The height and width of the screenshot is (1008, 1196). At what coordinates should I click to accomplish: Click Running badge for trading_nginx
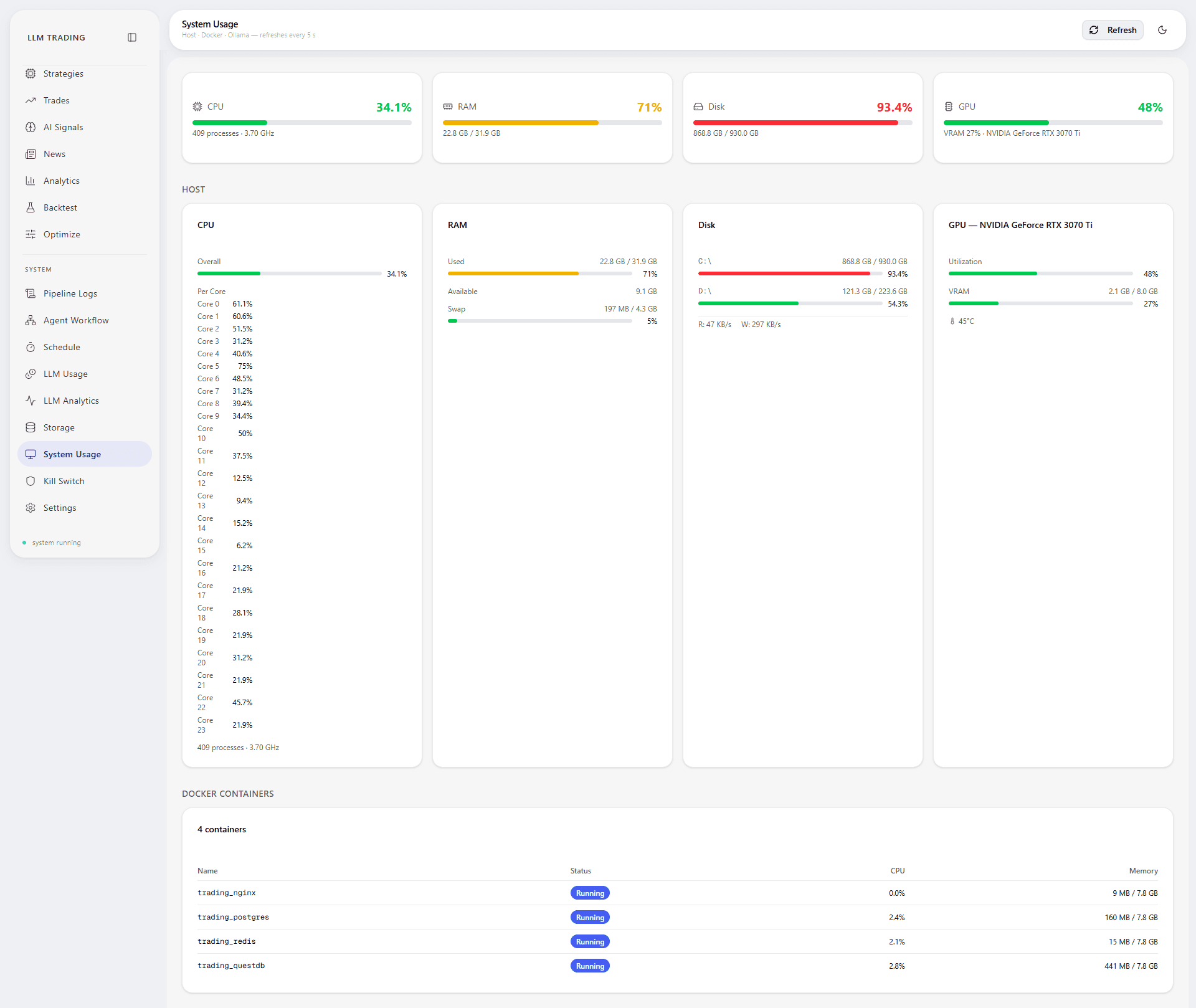(590, 893)
